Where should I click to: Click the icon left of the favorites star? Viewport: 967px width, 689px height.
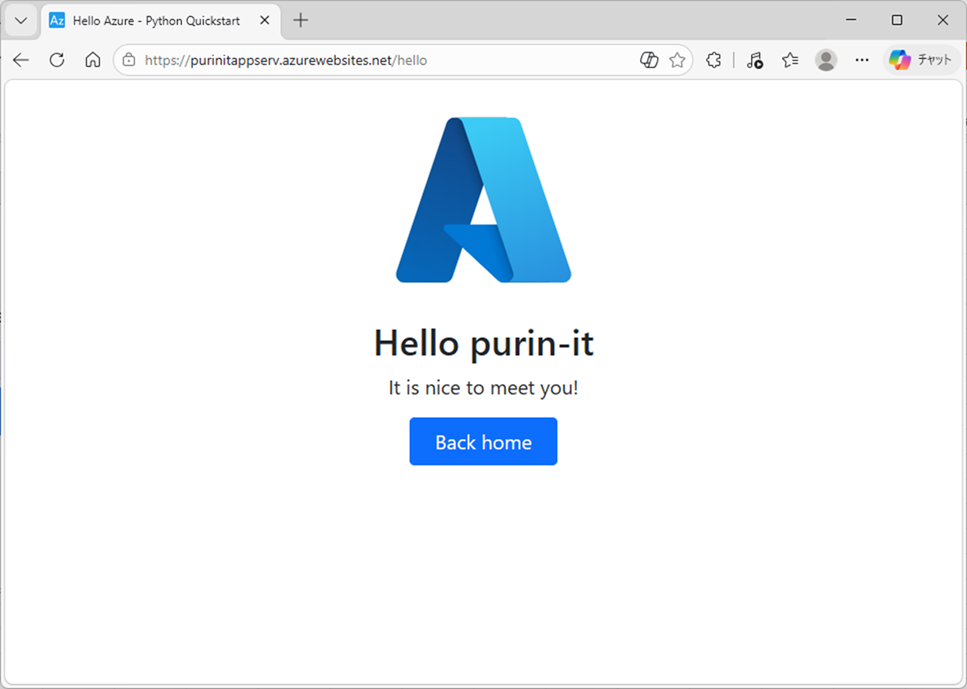pyautogui.click(x=649, y=60)
